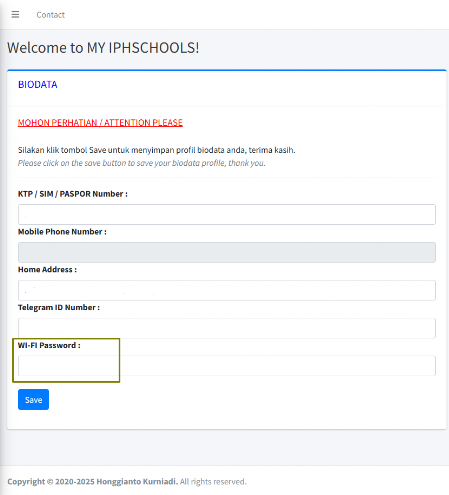This screenshot has height=495, width=449.
Task: Focus the Wi-Fi Password input box
Action: pyautogui.click(x=227, y=366)
